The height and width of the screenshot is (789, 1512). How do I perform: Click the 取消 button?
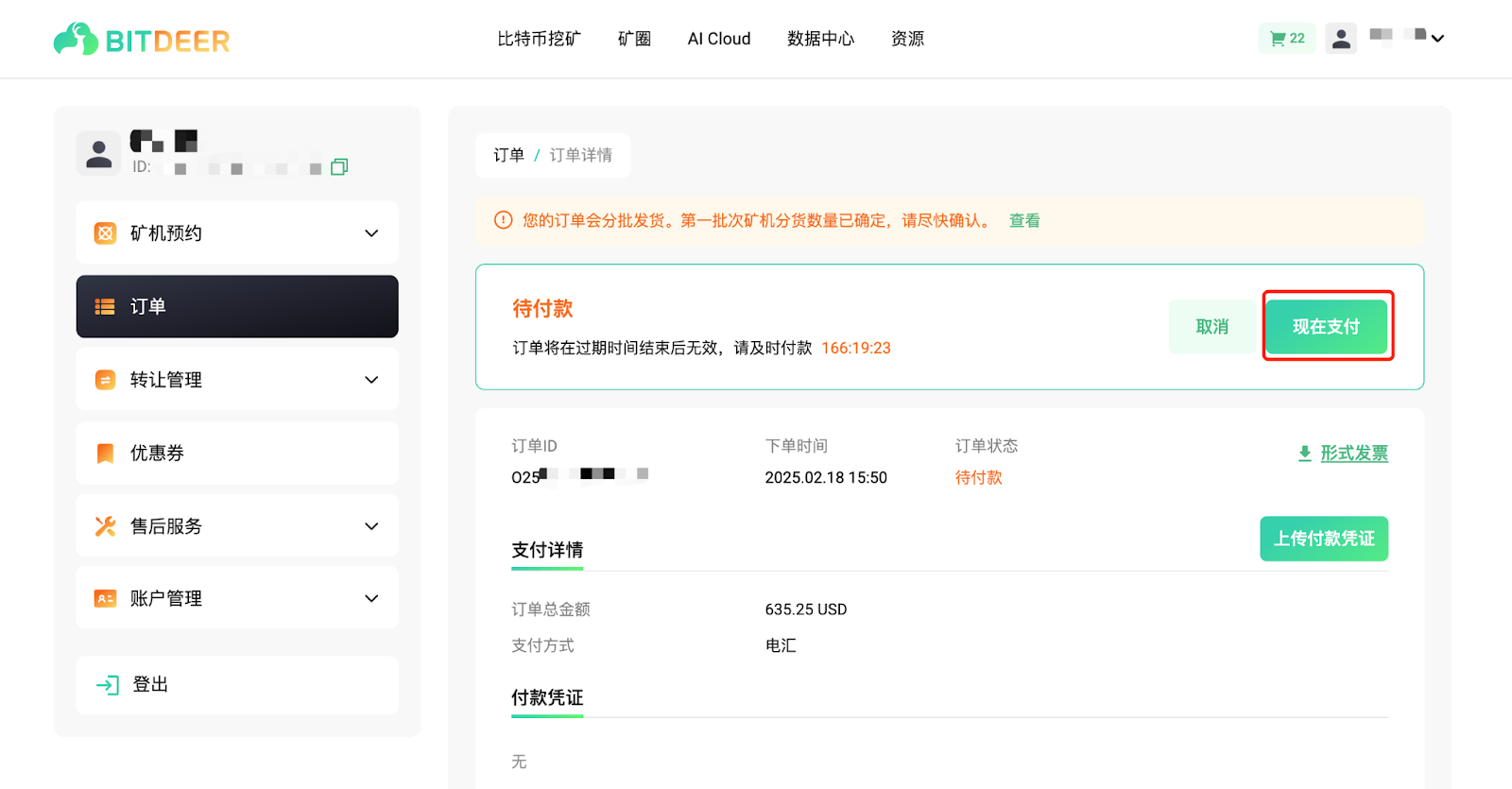(x=1212, y=327)
